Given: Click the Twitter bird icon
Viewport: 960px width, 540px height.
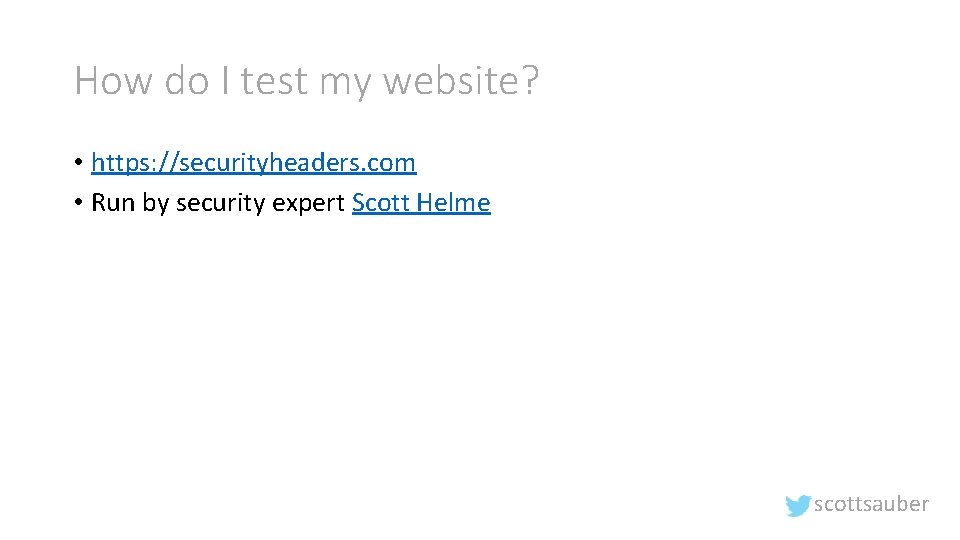Looking at the screenshot, I should pyautogui.click(x=798, y=505).
